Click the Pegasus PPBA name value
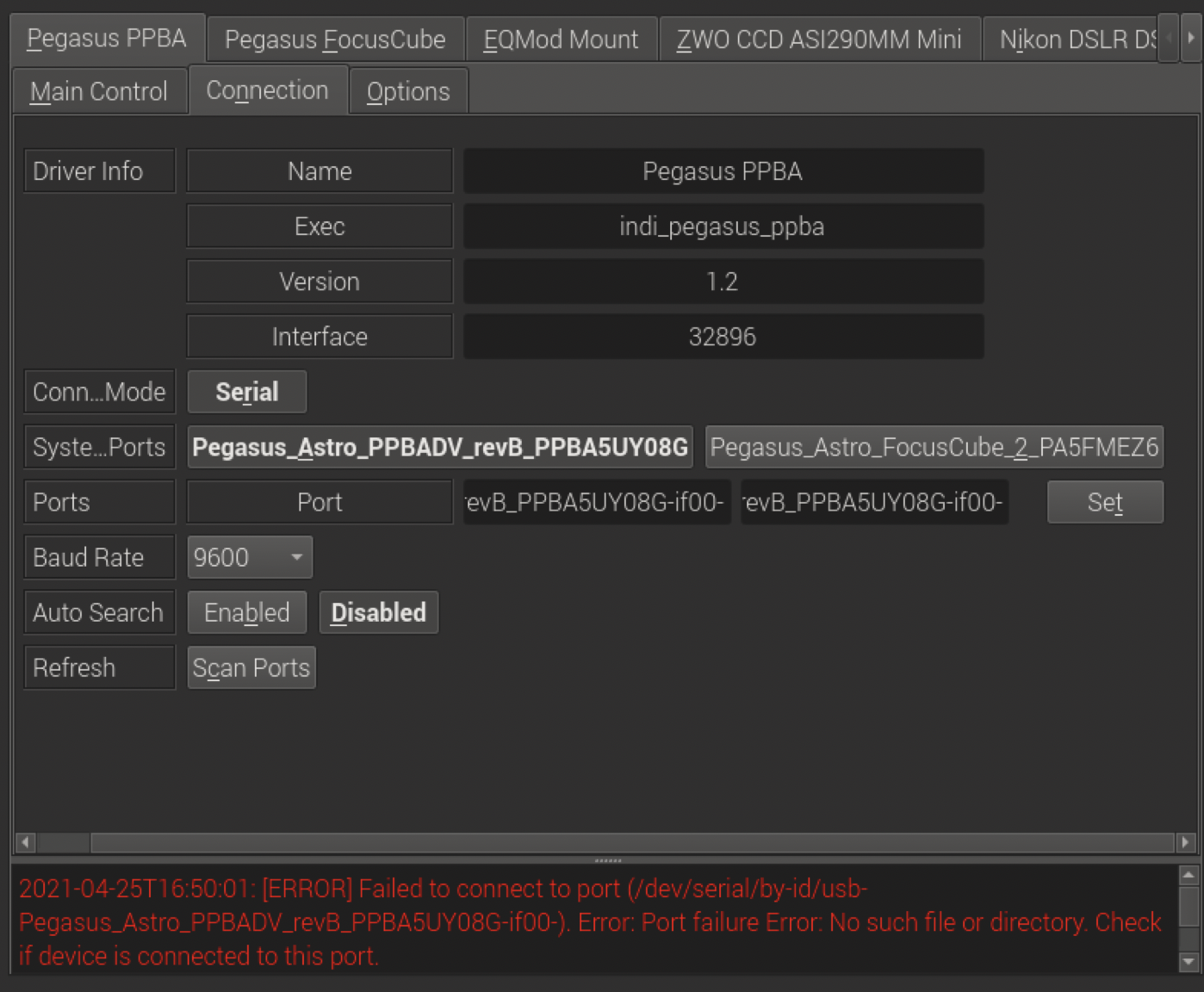 (723, 171)
